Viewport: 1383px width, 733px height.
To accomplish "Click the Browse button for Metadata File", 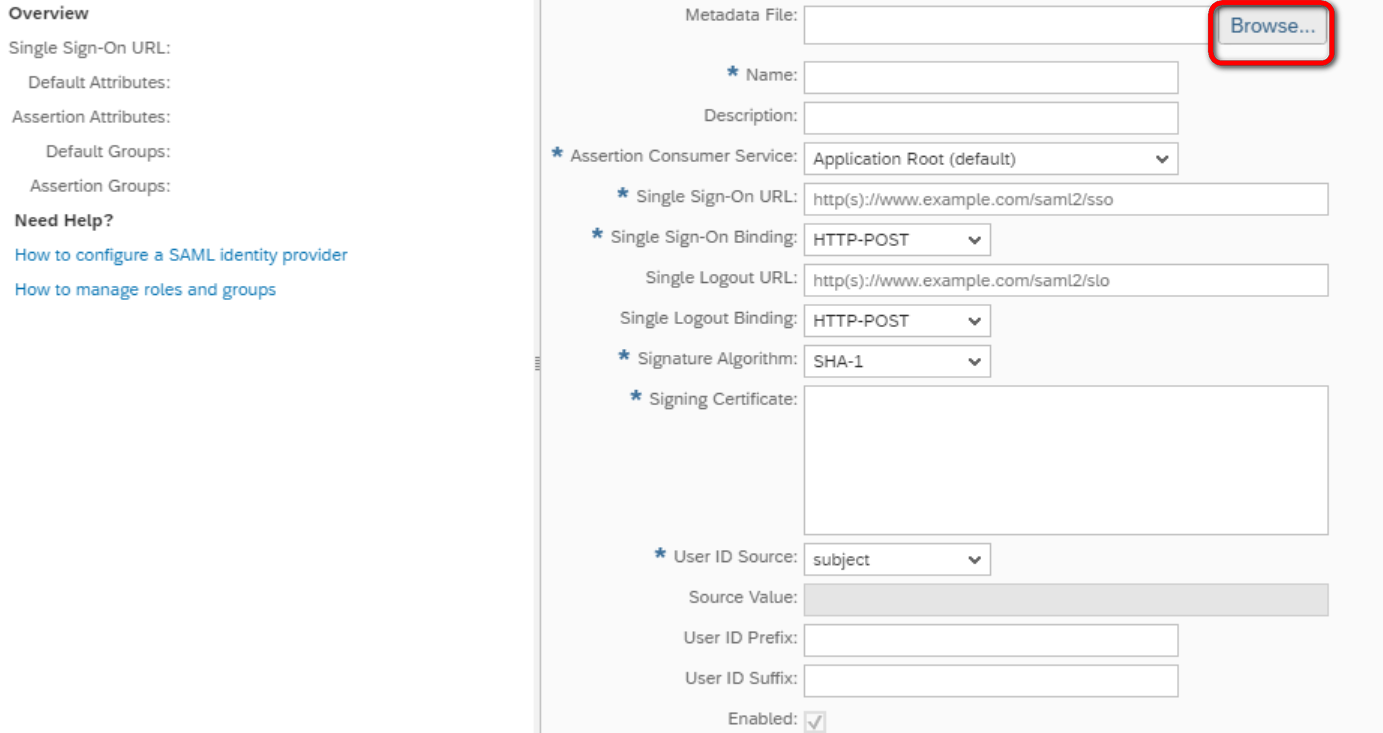I will (x=1272, y=27).
